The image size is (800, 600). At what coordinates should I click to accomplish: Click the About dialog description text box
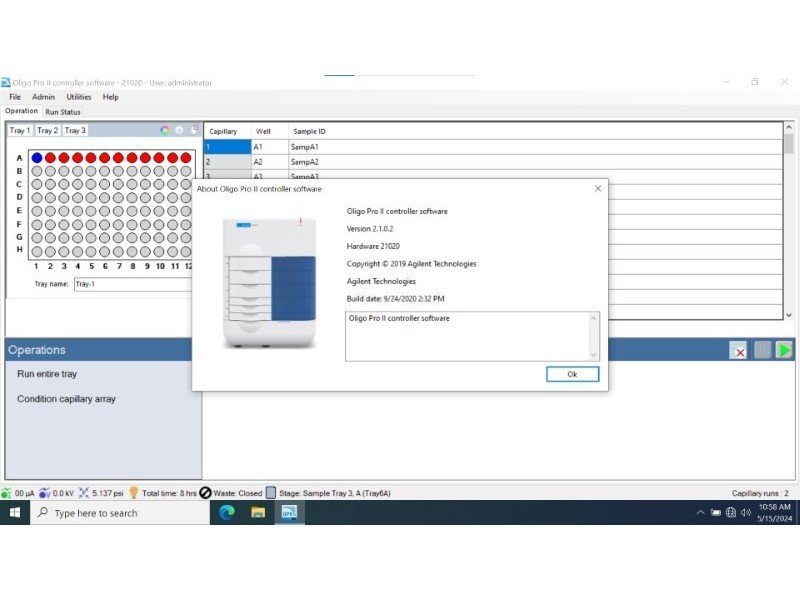pyautogui.click(x=467, y=336)
